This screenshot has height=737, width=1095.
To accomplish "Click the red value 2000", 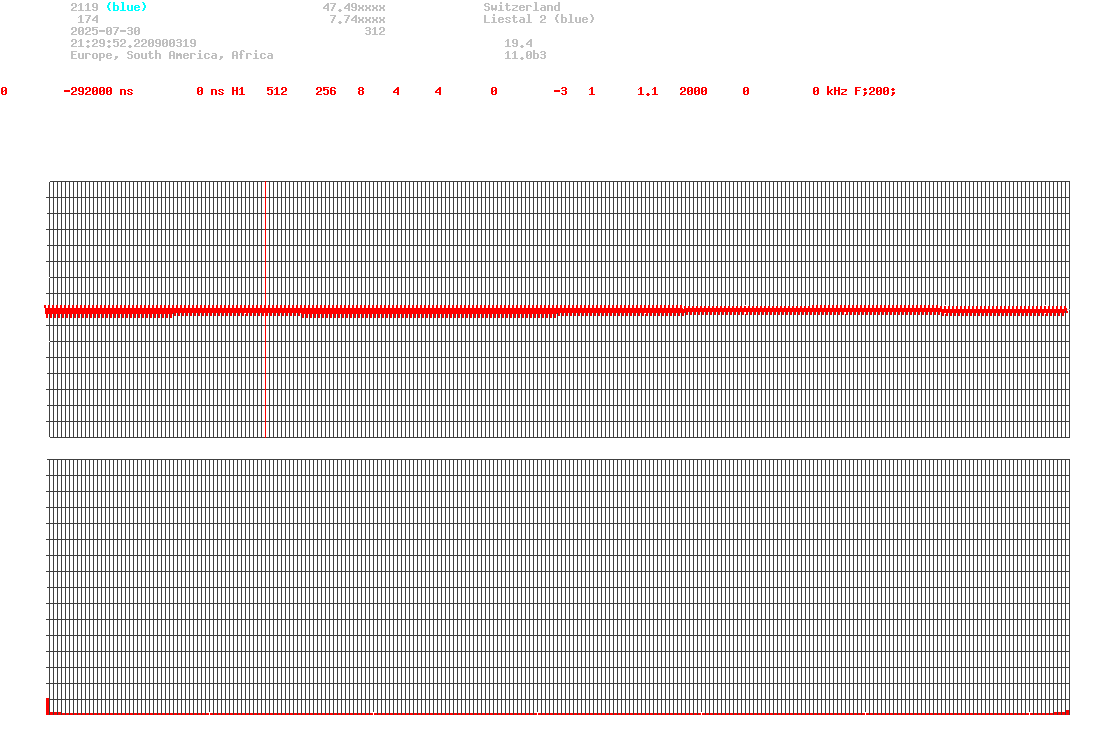I will (693, 92).
